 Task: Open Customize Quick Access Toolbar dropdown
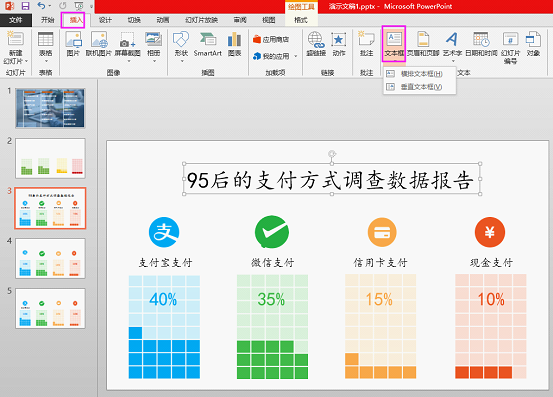(91, 6)
